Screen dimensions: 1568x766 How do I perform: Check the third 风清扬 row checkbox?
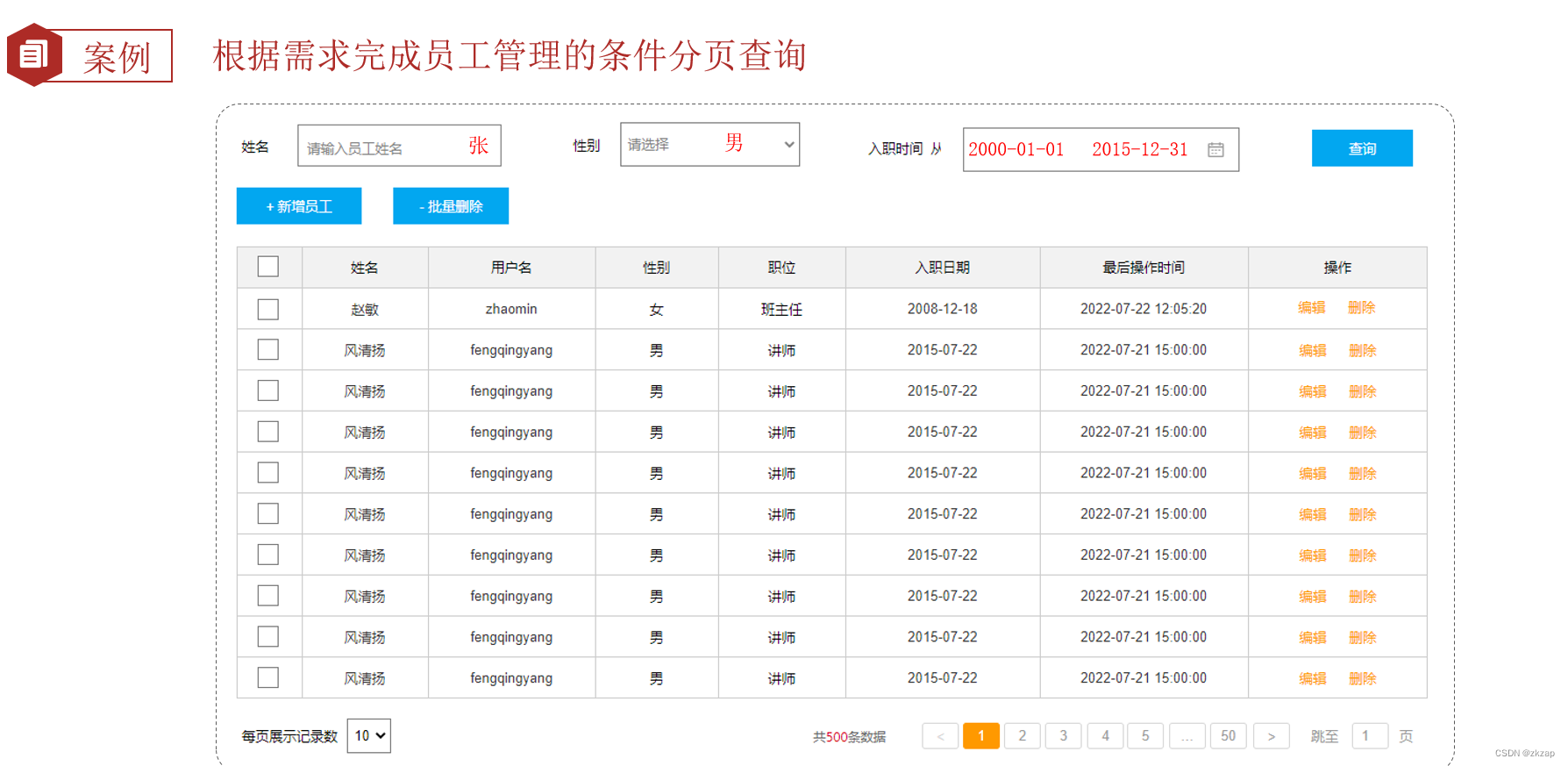[268, 432]
